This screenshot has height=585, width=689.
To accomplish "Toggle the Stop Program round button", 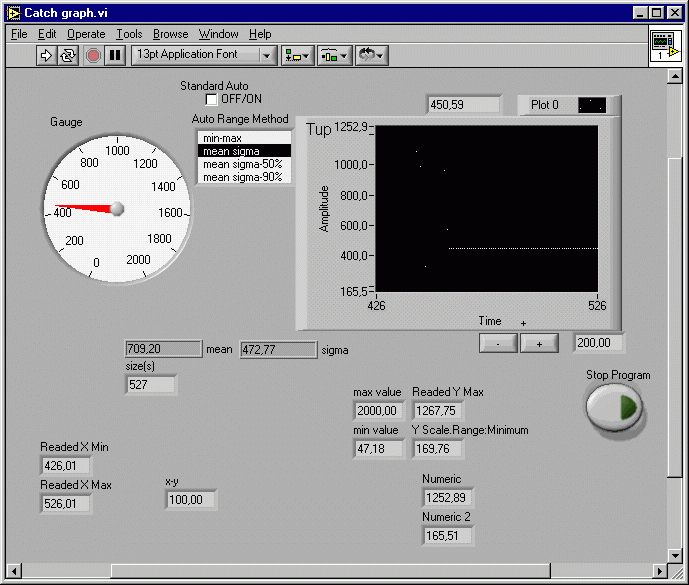I will coord(614,407).
